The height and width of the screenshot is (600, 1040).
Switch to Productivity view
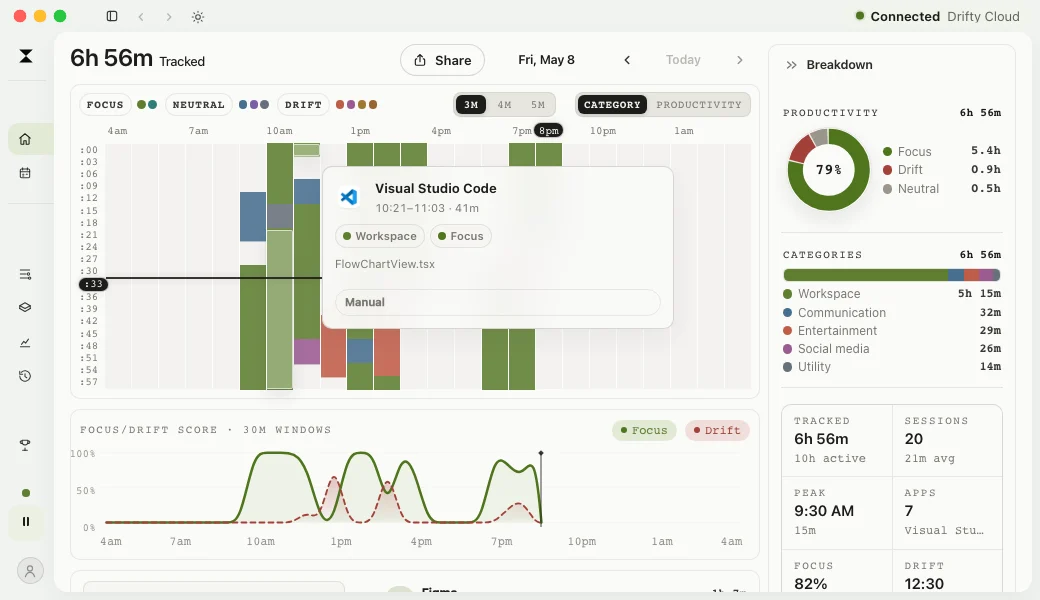pos(699,105)
